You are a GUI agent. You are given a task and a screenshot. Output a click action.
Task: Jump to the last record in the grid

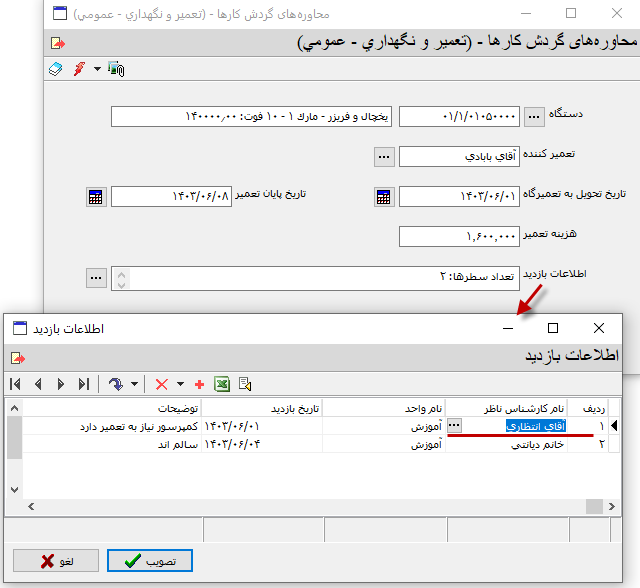(x=84, y=384)
